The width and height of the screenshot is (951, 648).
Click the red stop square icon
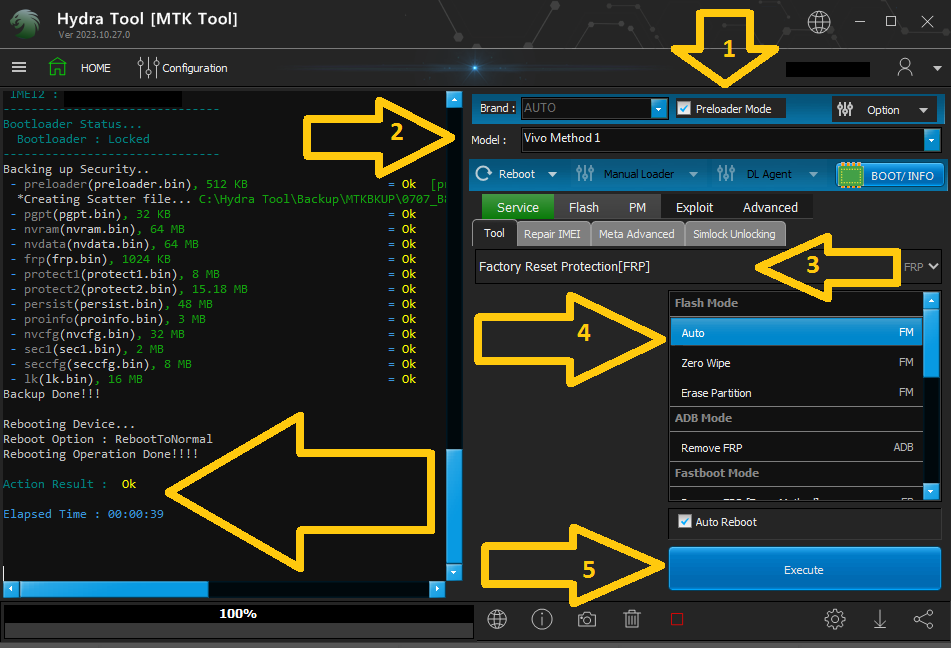point(677,619)
